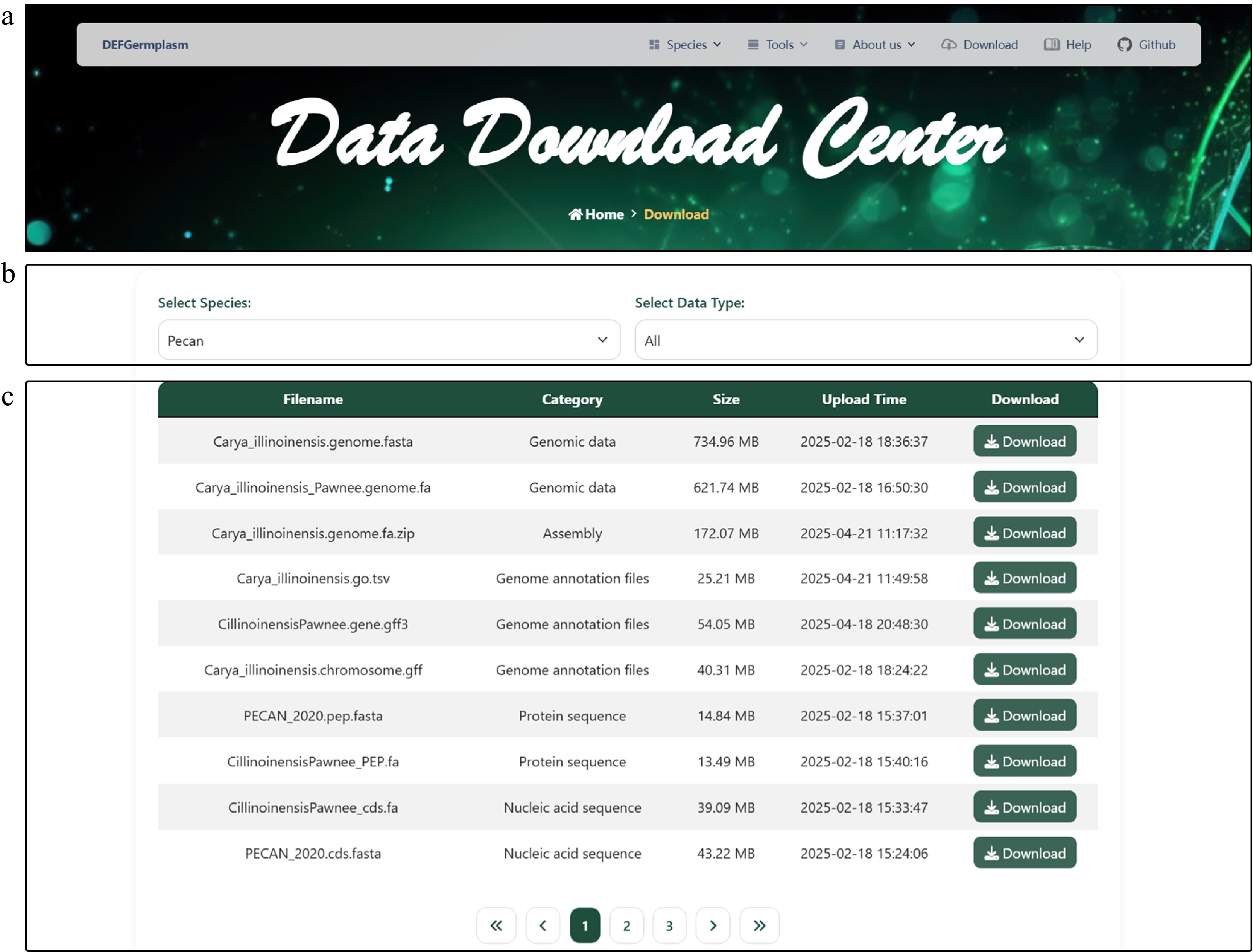The image size is (1253, 952).
Task: Click previous page arrow in pagination
Action: click(543, 925)
